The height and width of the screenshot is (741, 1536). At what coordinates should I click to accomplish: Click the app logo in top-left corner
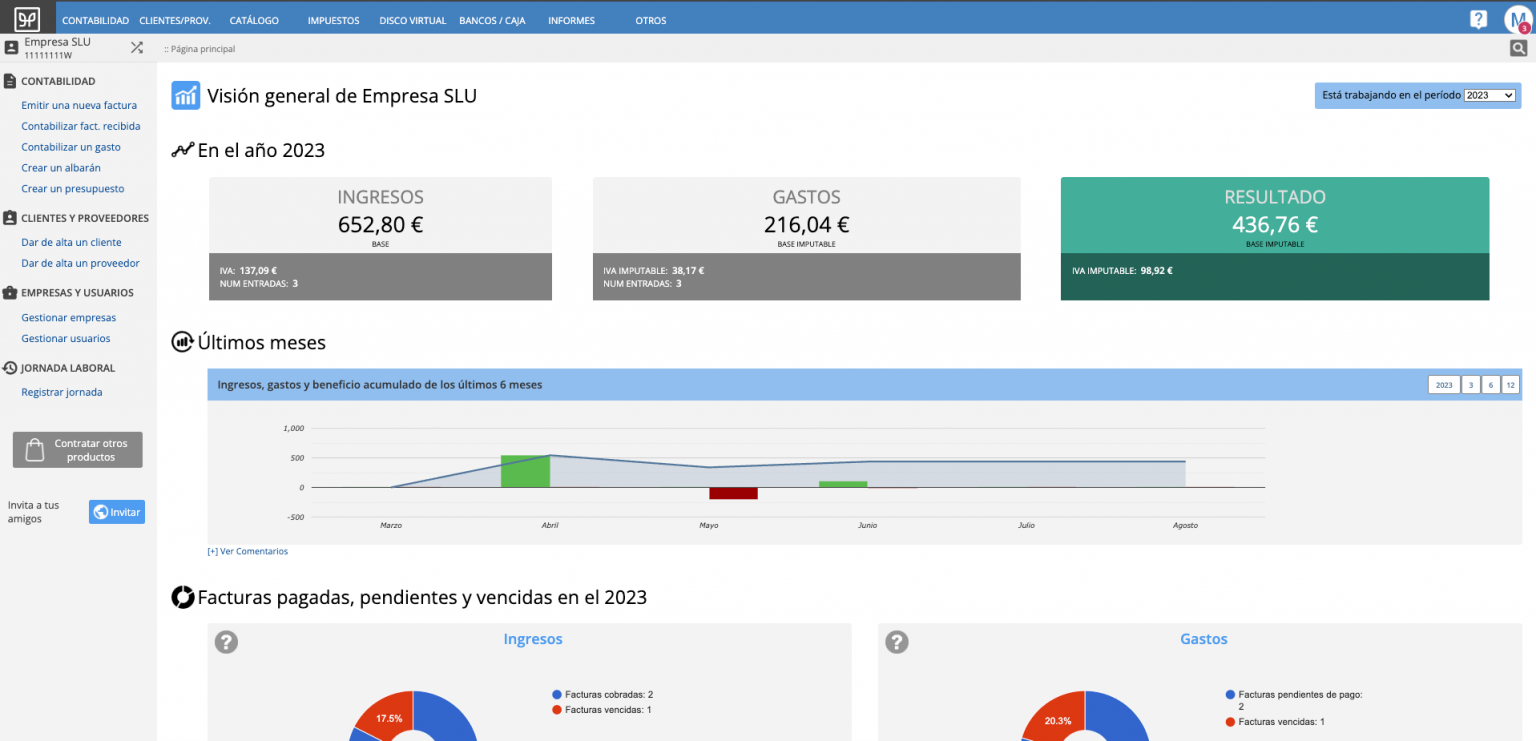pos(27,19)
